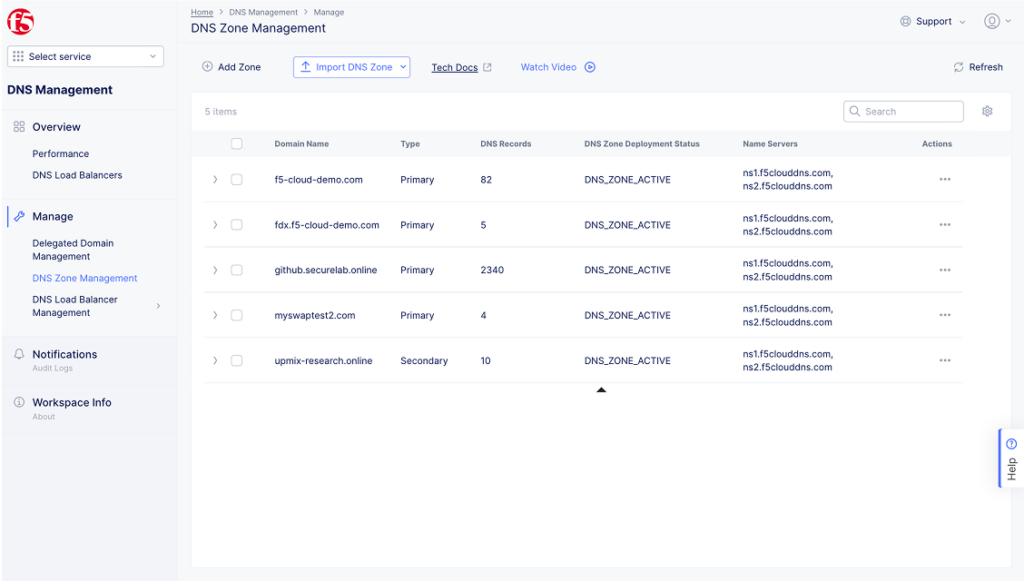Expand the github.securelab.online row
The width and height of the screenshot is (1024, 581).
pos(215,270)
